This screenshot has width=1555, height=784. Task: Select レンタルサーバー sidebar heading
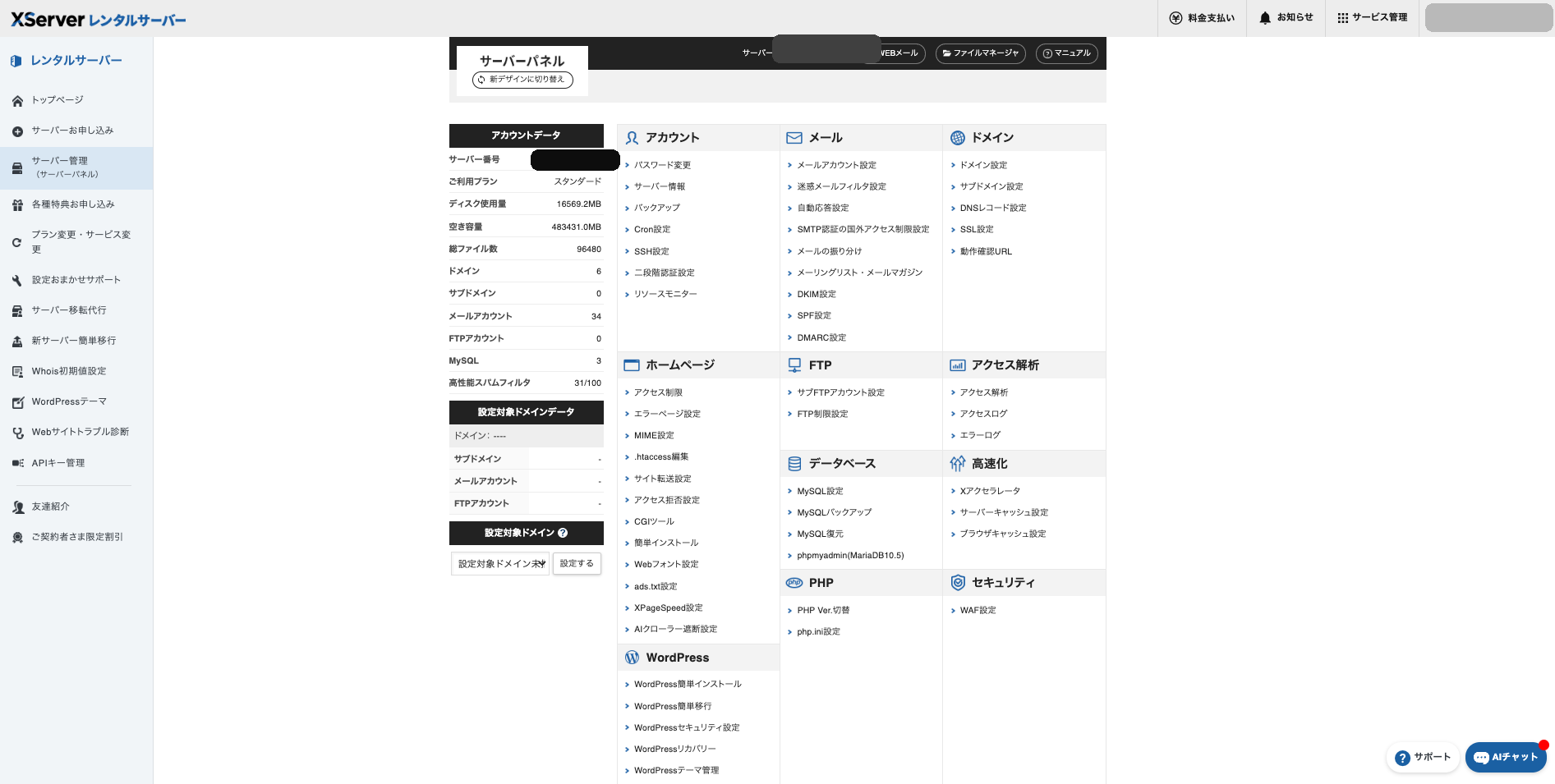pos(76,61)
